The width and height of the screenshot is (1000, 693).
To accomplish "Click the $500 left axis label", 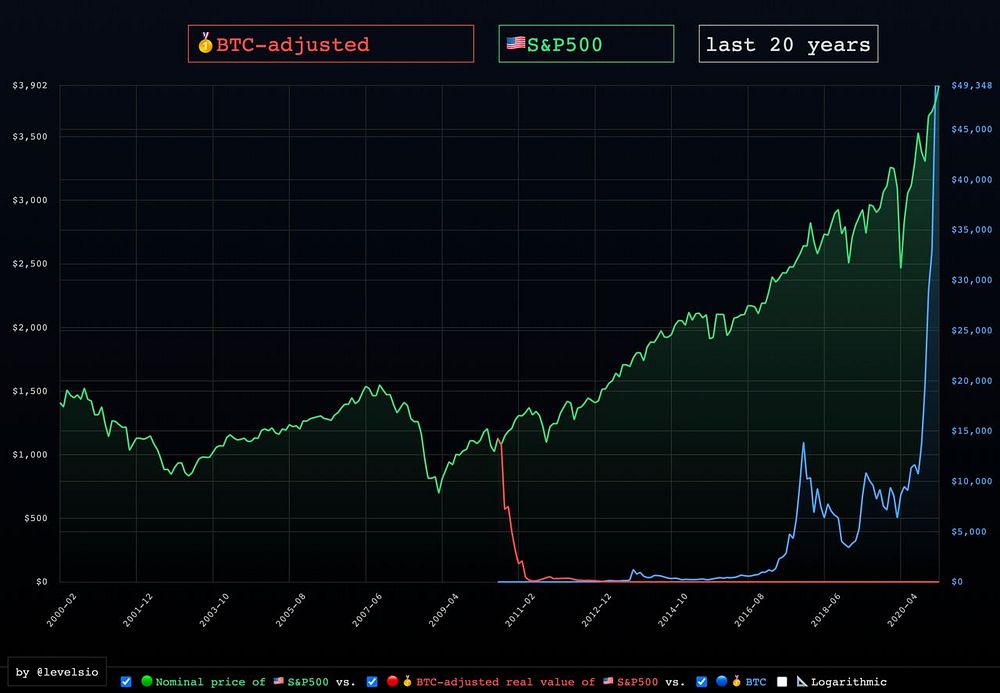I will pyautogui.click(x=36, y=518).
